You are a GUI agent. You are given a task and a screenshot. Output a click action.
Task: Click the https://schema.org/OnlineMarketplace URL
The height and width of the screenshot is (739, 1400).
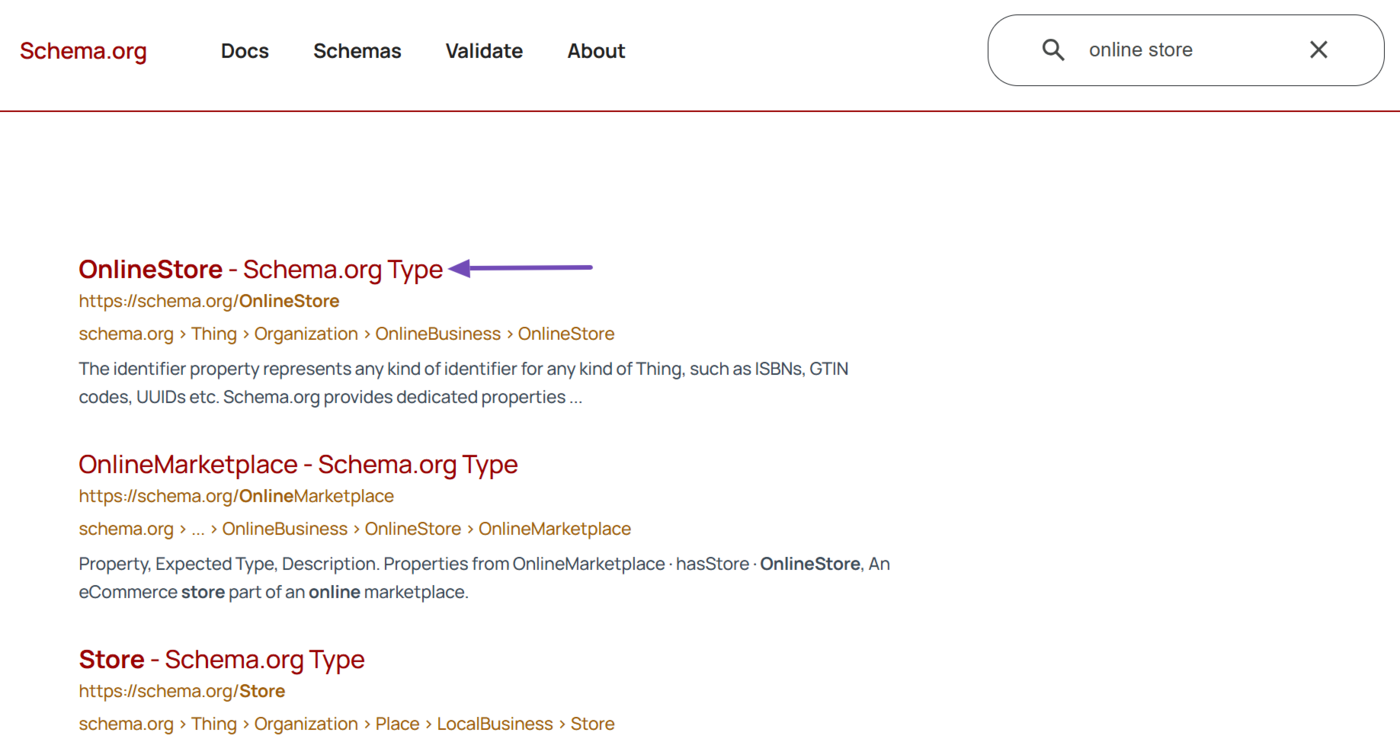(236, 496)
